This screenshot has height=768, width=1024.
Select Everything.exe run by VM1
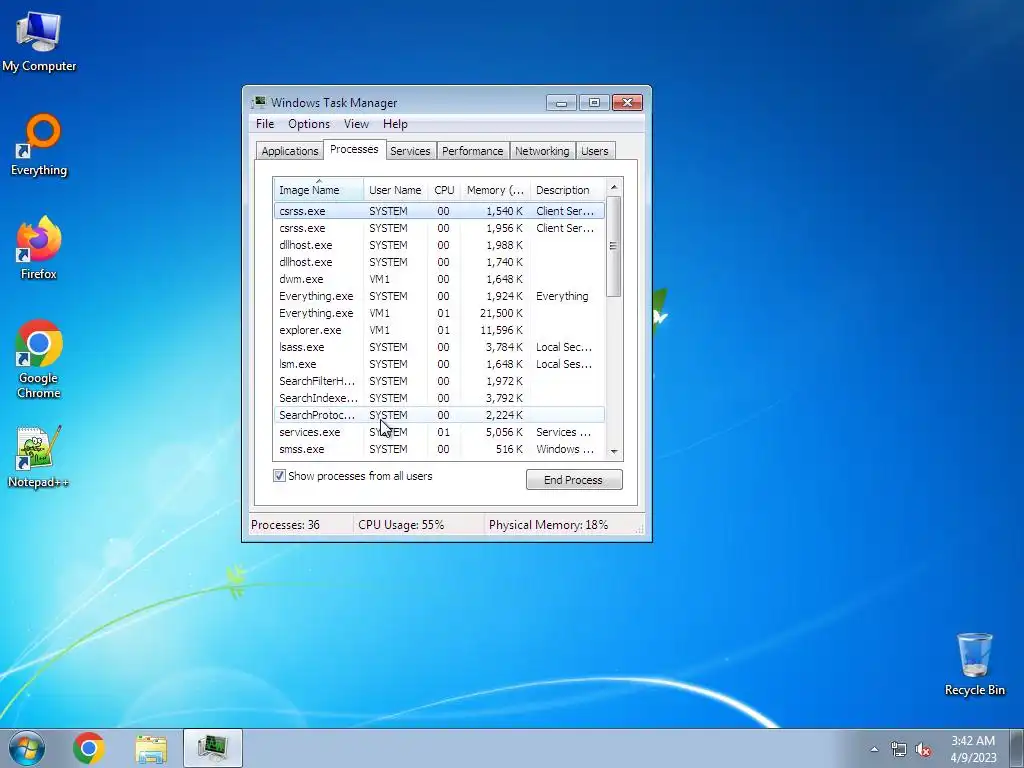tap(439, 313)
